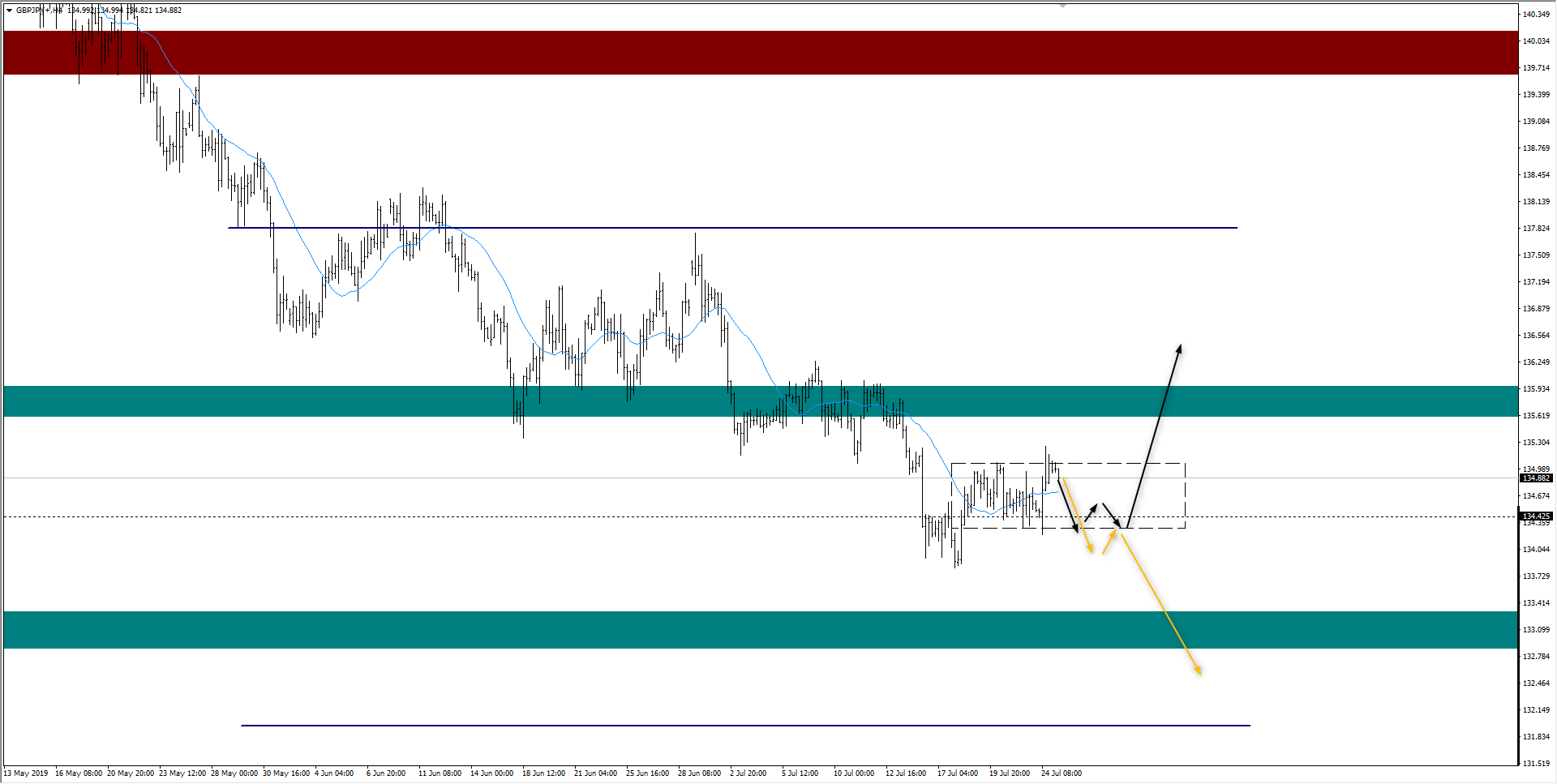The image size is (1557, 784).
Task: Select the navy horizontal line at 137.824
Action: pyautogui.click(x=811, y=228)
